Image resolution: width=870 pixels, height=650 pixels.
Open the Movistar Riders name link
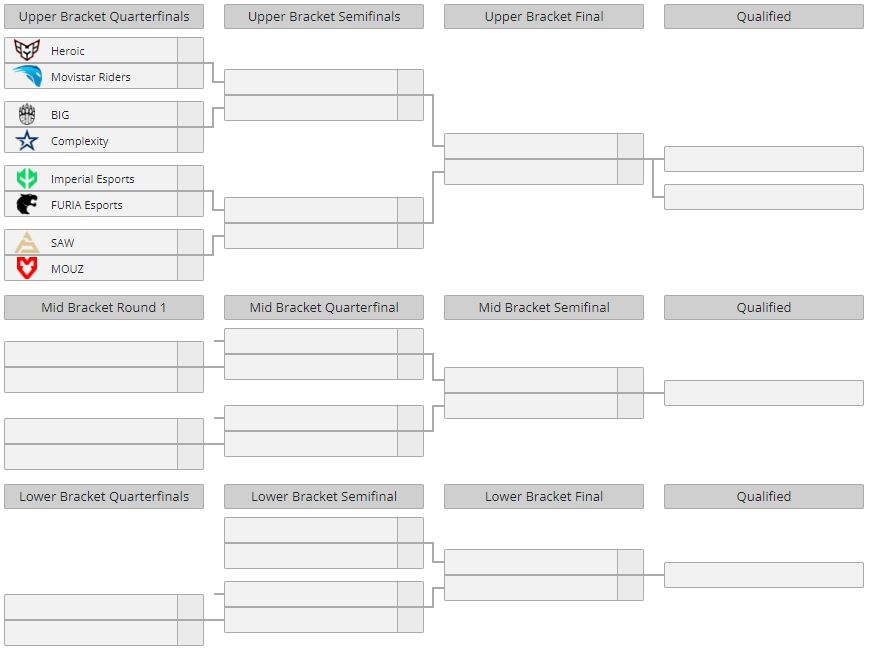(90, 77)
